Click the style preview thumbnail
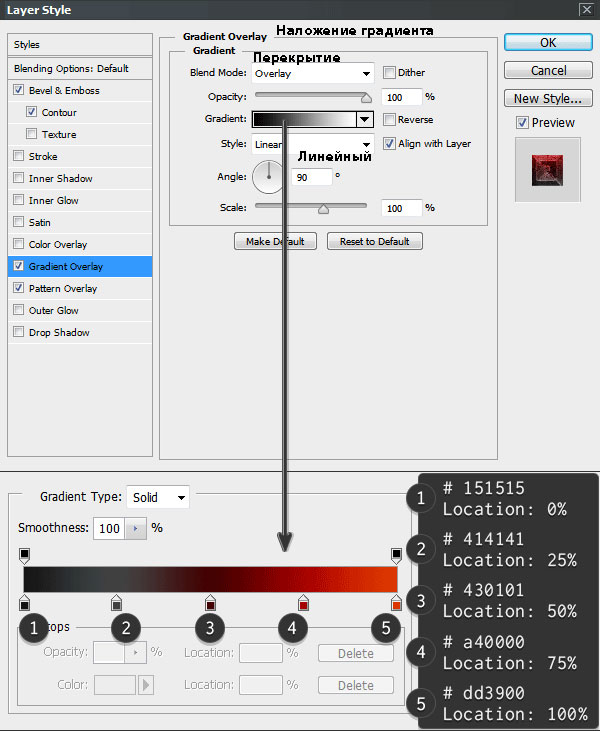Screen dimensions: 600x731 pos(547,170)
